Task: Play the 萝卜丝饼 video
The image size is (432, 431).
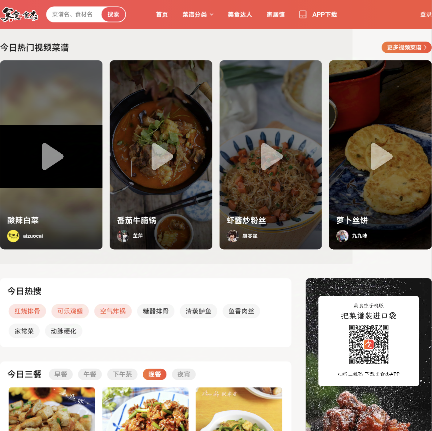Action: tap(381, 156)
